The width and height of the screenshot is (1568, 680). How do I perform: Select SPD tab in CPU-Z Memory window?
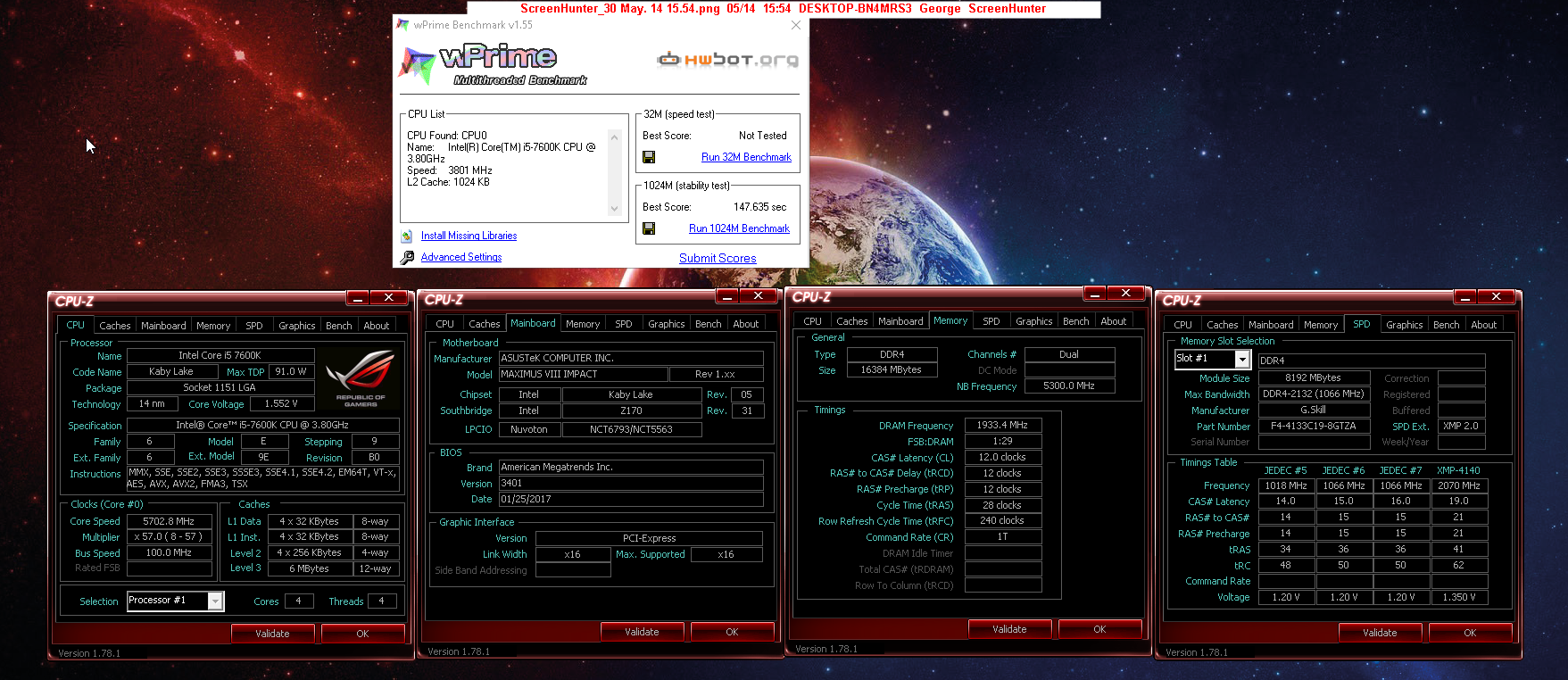pos(991,321)
